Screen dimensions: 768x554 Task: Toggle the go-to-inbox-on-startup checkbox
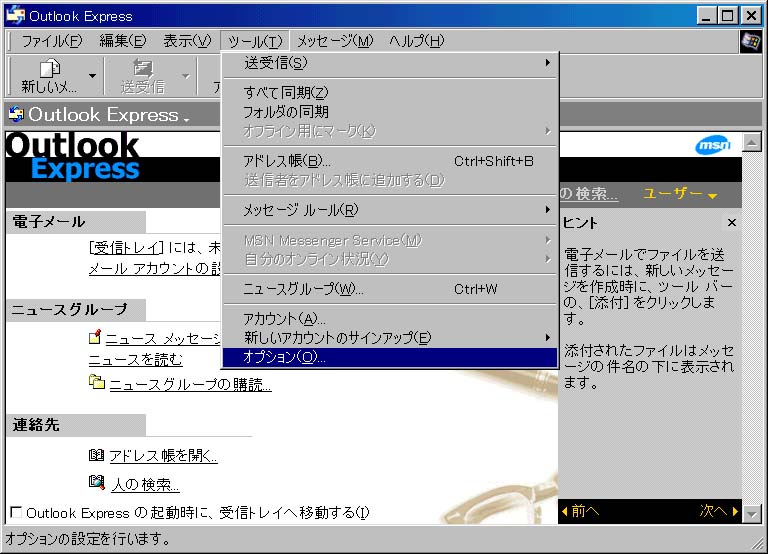click(16, 512)
